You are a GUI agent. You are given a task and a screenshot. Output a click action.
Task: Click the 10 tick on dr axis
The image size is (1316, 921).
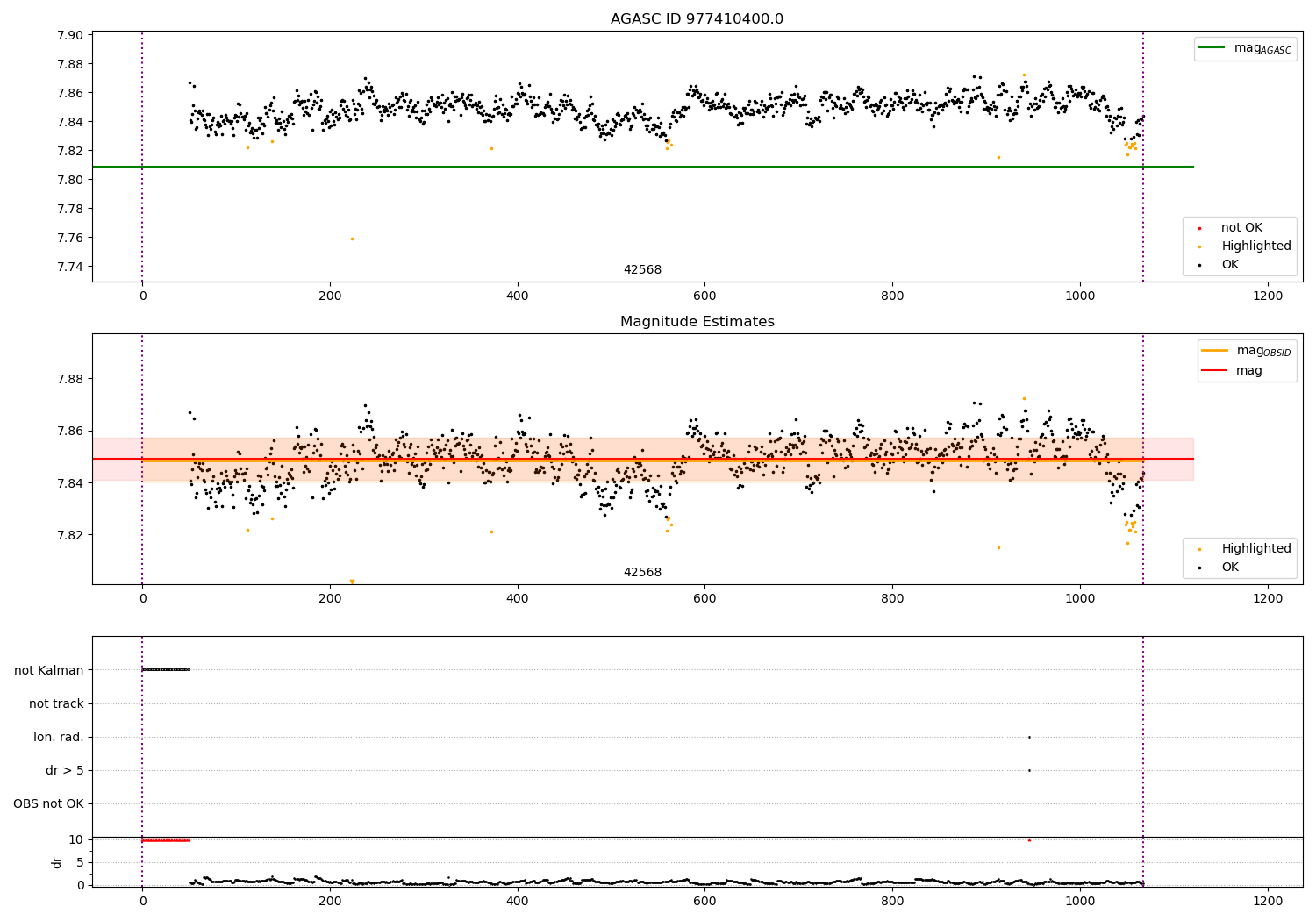coord(75,839)
